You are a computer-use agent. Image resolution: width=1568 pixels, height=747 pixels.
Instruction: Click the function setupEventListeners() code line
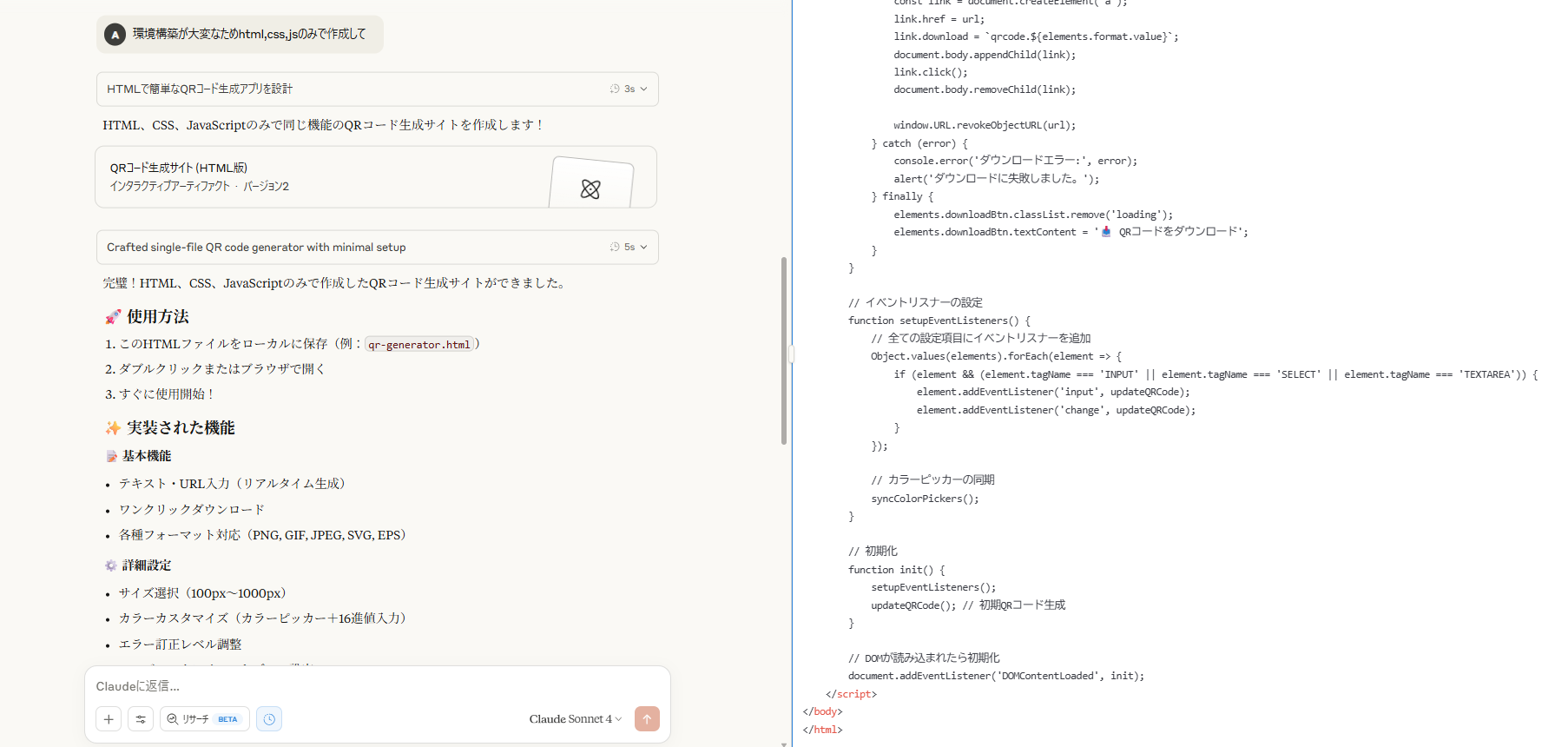pyautogui.click(x=939, y=321)
